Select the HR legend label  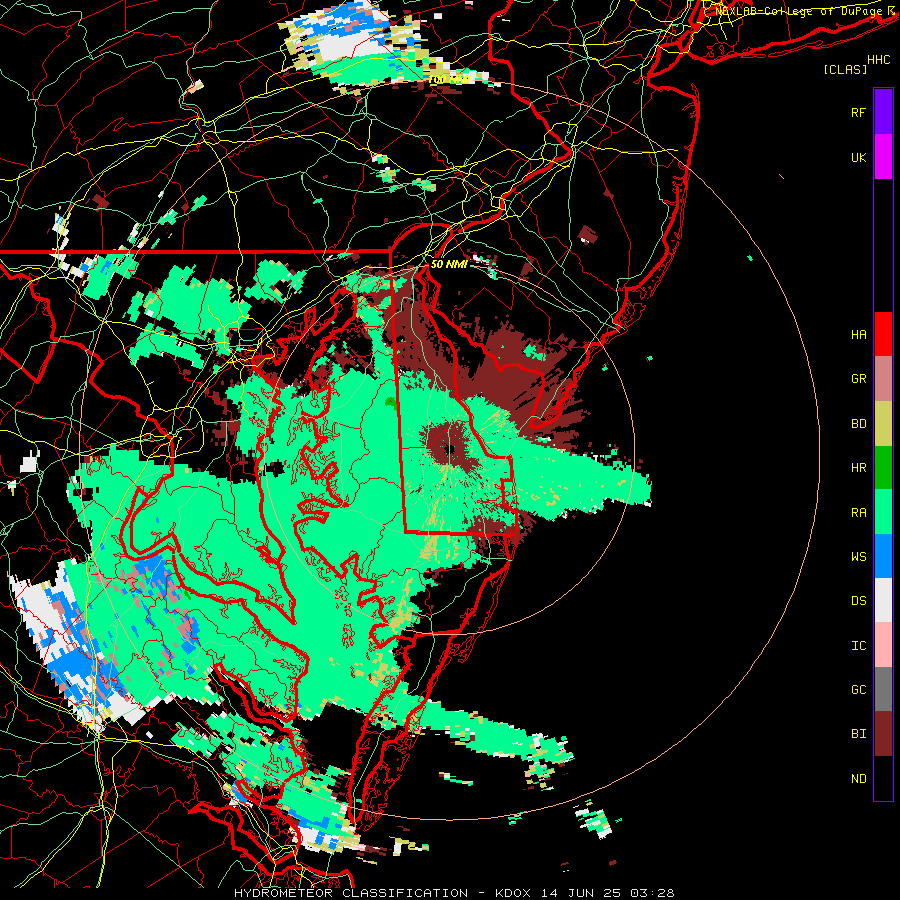858,468
